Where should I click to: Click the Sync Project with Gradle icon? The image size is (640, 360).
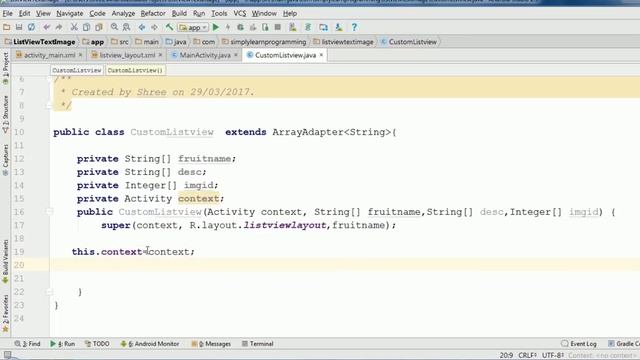[x=308, y=27]
